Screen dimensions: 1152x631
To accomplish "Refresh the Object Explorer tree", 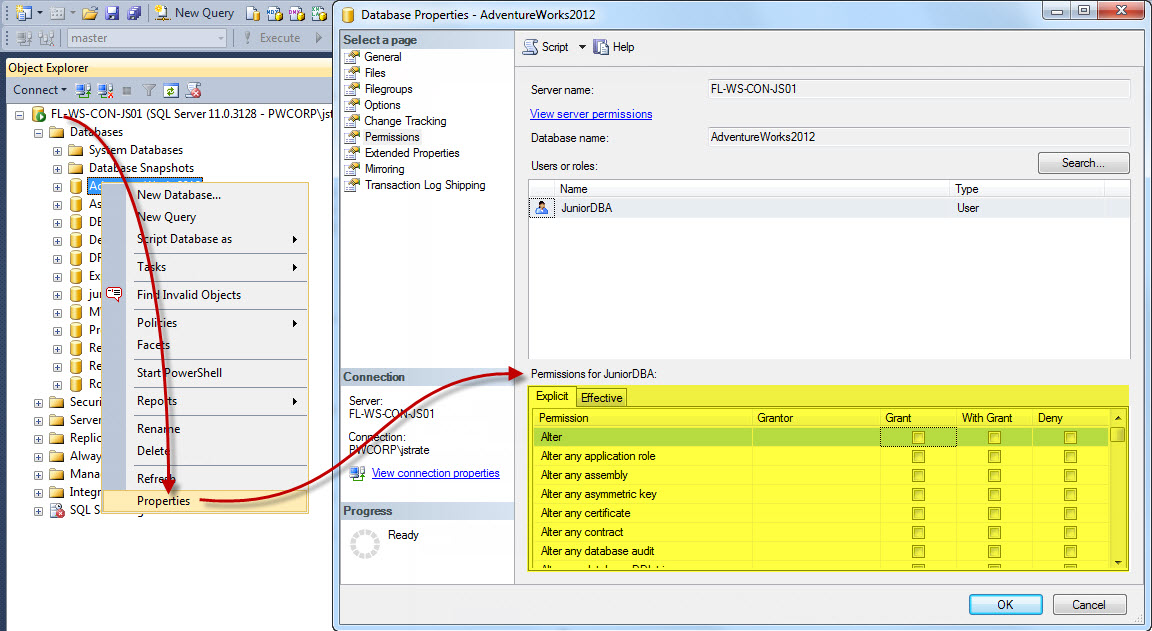I will click(x=171, y=90).
